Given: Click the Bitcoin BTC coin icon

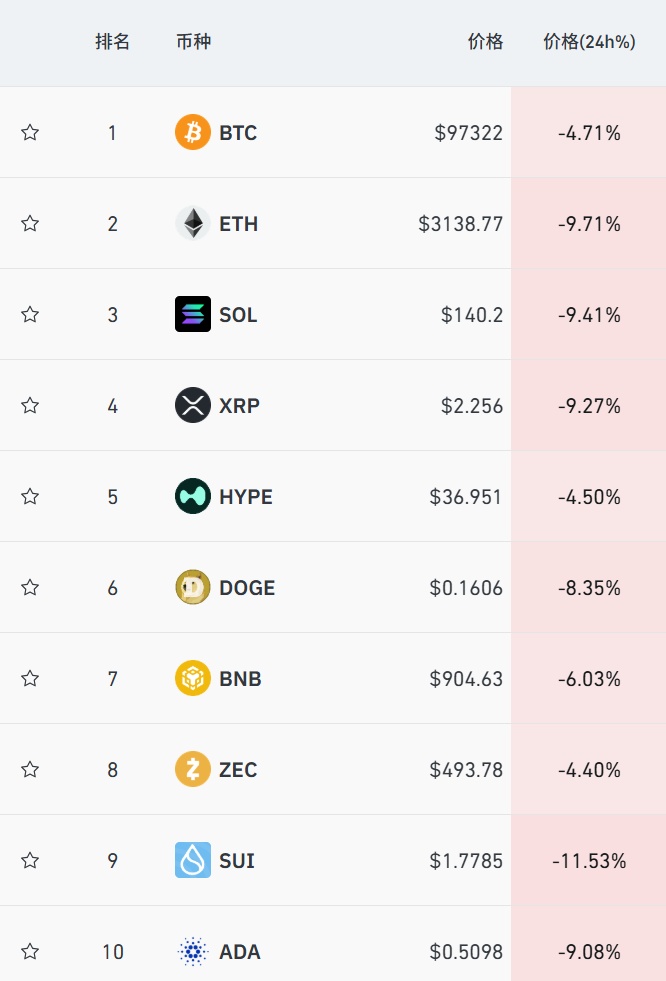Looking at the screenshot, I should (x=192, y=132).
